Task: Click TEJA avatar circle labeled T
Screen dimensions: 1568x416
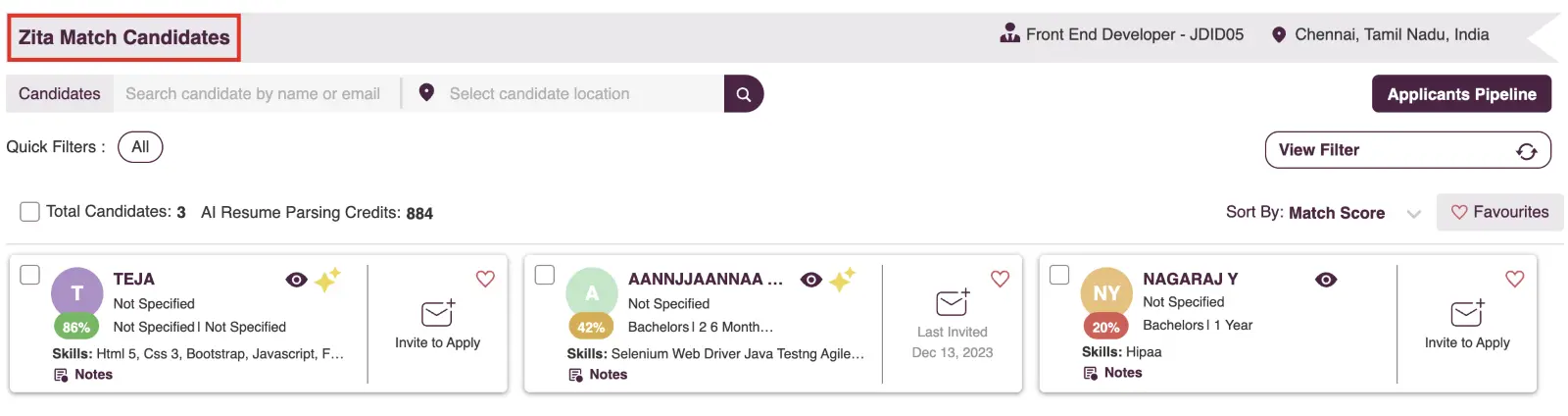Action: click(76, 292)
